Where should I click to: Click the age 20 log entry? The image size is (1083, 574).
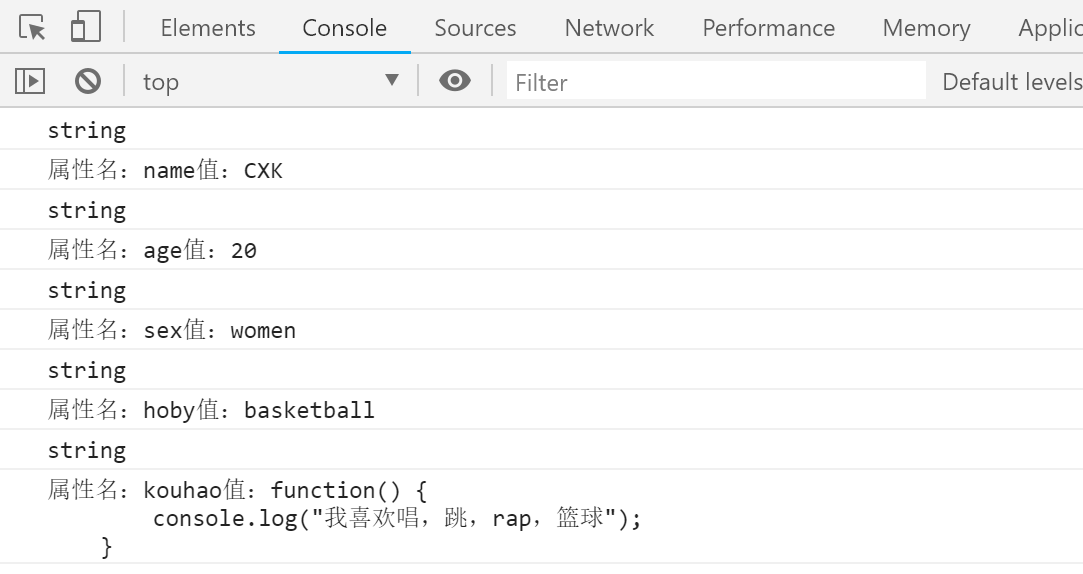pyautogui.click(x=153, y=250)
